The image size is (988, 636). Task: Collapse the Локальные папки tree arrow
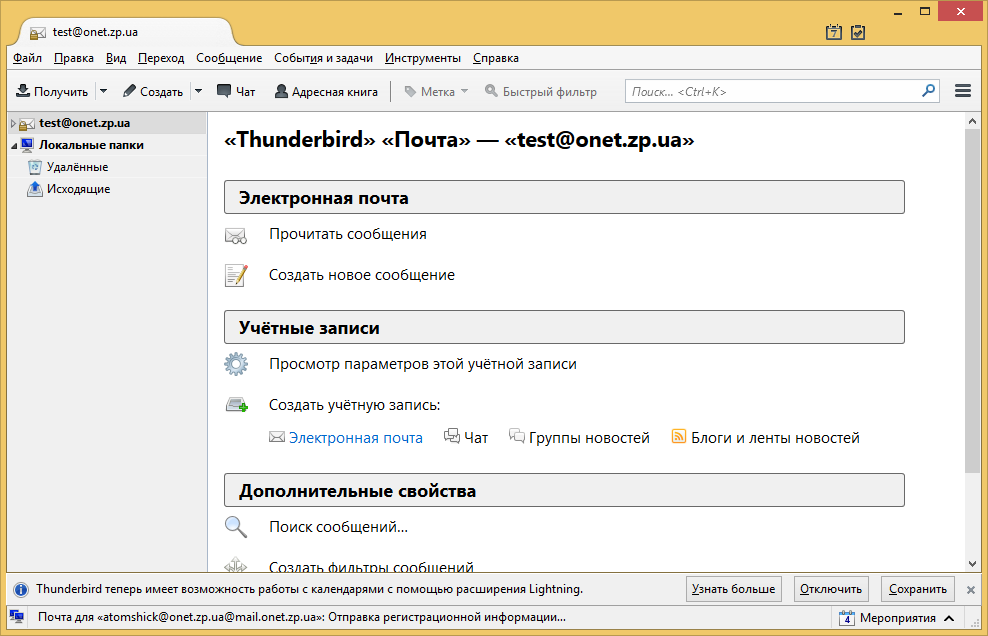click(14, 146)
